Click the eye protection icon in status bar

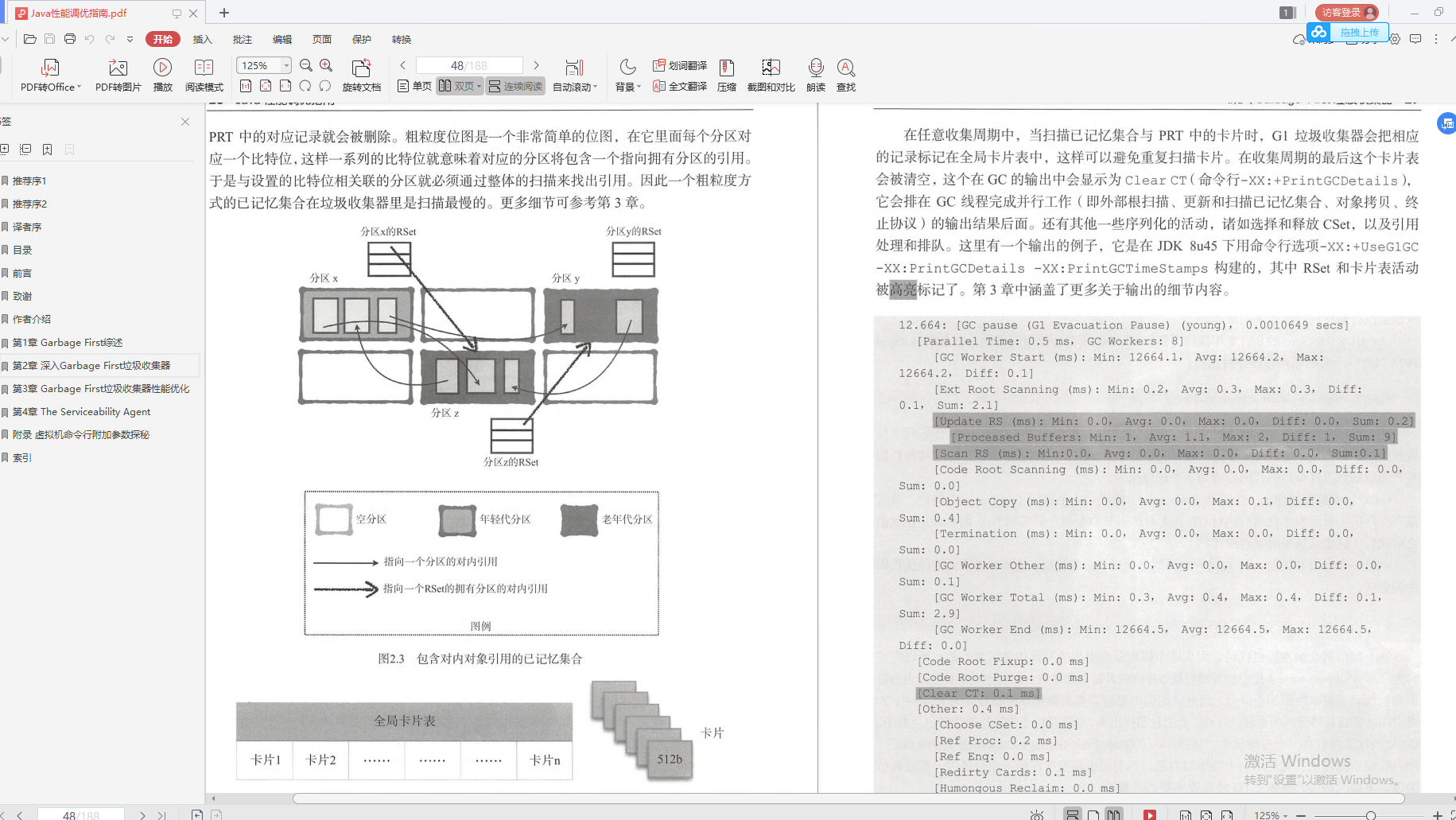coord(1036,814)
